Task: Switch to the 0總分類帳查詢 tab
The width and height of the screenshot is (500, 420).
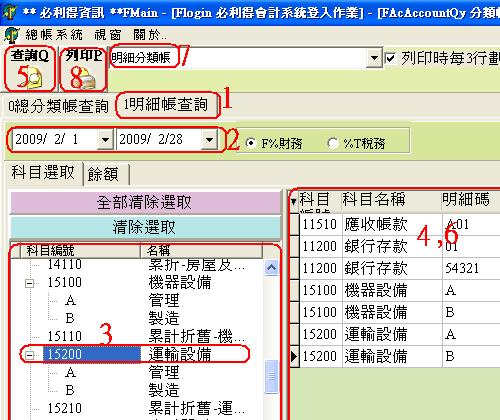Action: pos(59,106)
